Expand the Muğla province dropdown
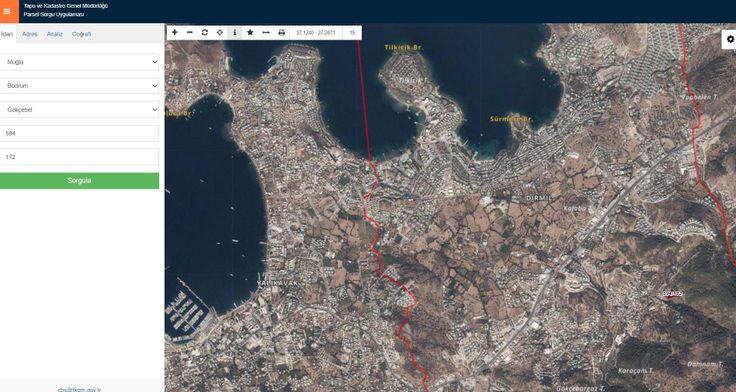The height and width of the screenshot is (392, 736). [79, 62]
